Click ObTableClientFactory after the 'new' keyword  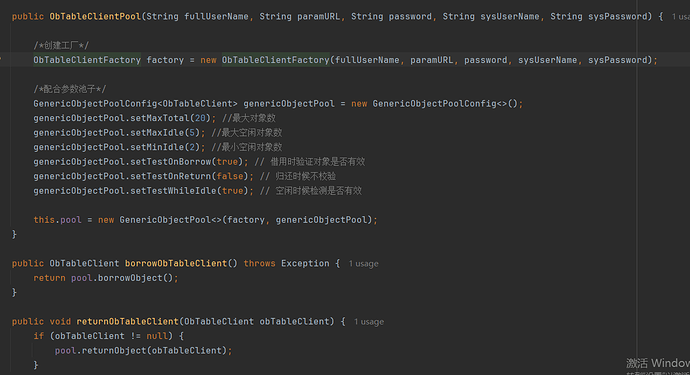[x=275, y=60]
